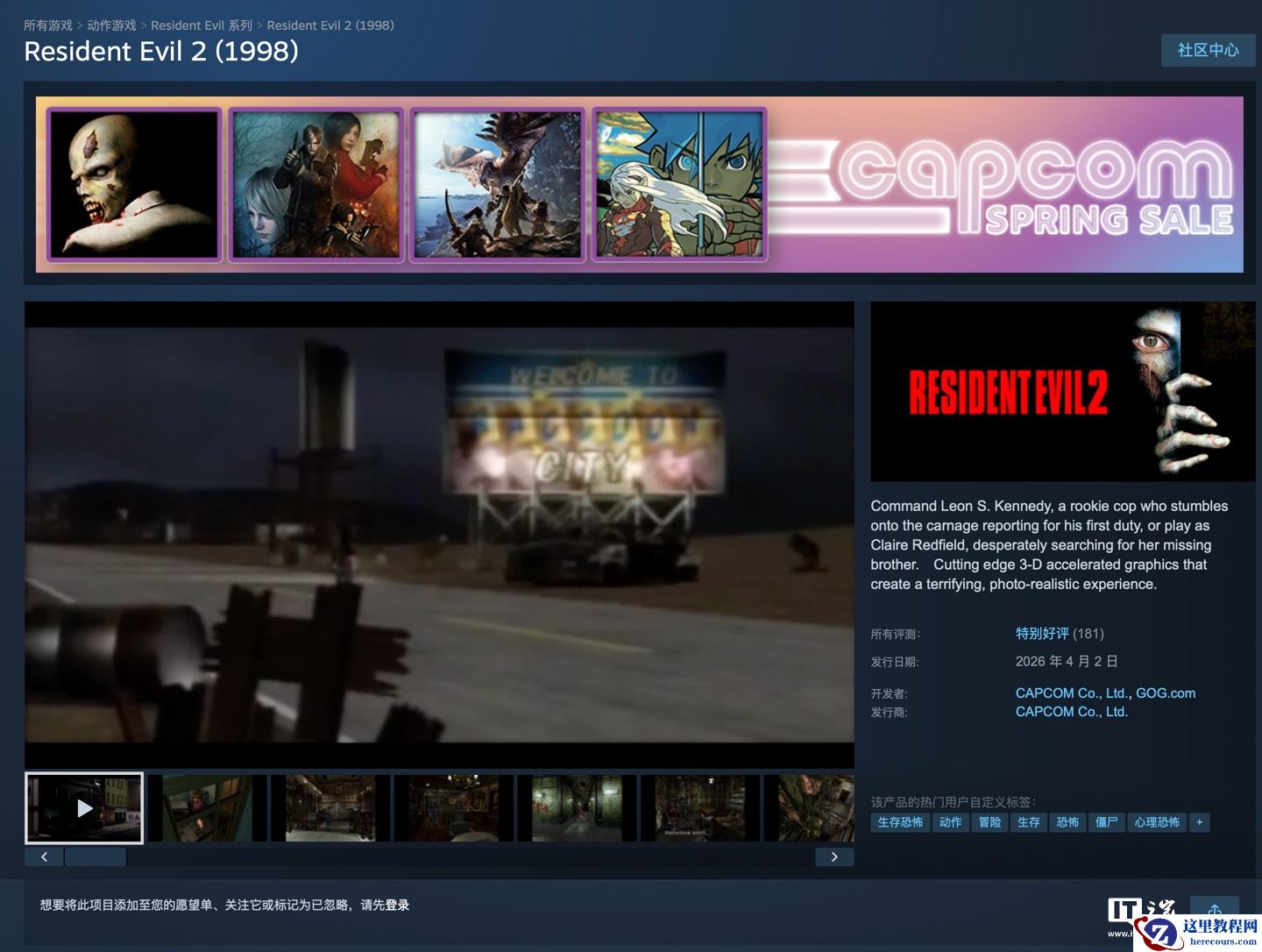Select the 恐怖 tag
Screen dimensions: 1262x952
coord(1068,822)
